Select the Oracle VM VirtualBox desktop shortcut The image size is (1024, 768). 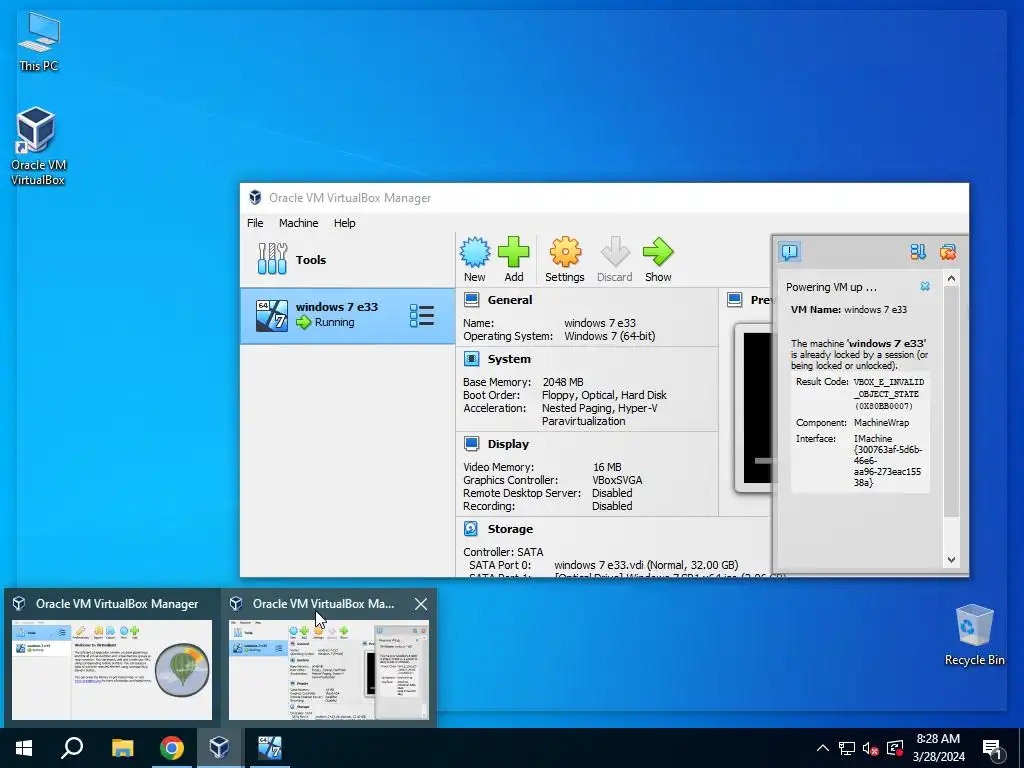(x=38, y=147)
